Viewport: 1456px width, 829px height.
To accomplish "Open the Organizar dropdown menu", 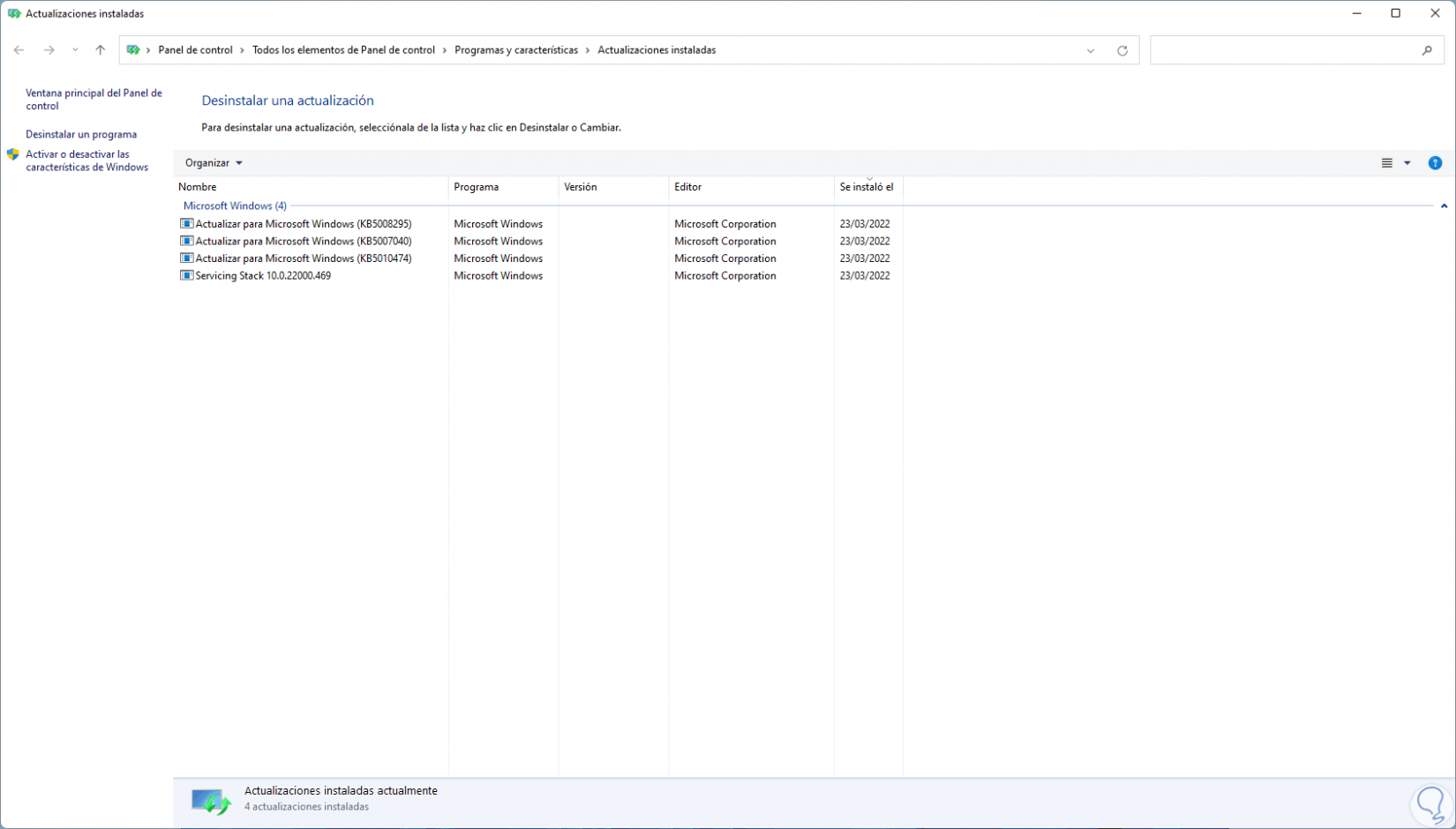I will 214,163.
